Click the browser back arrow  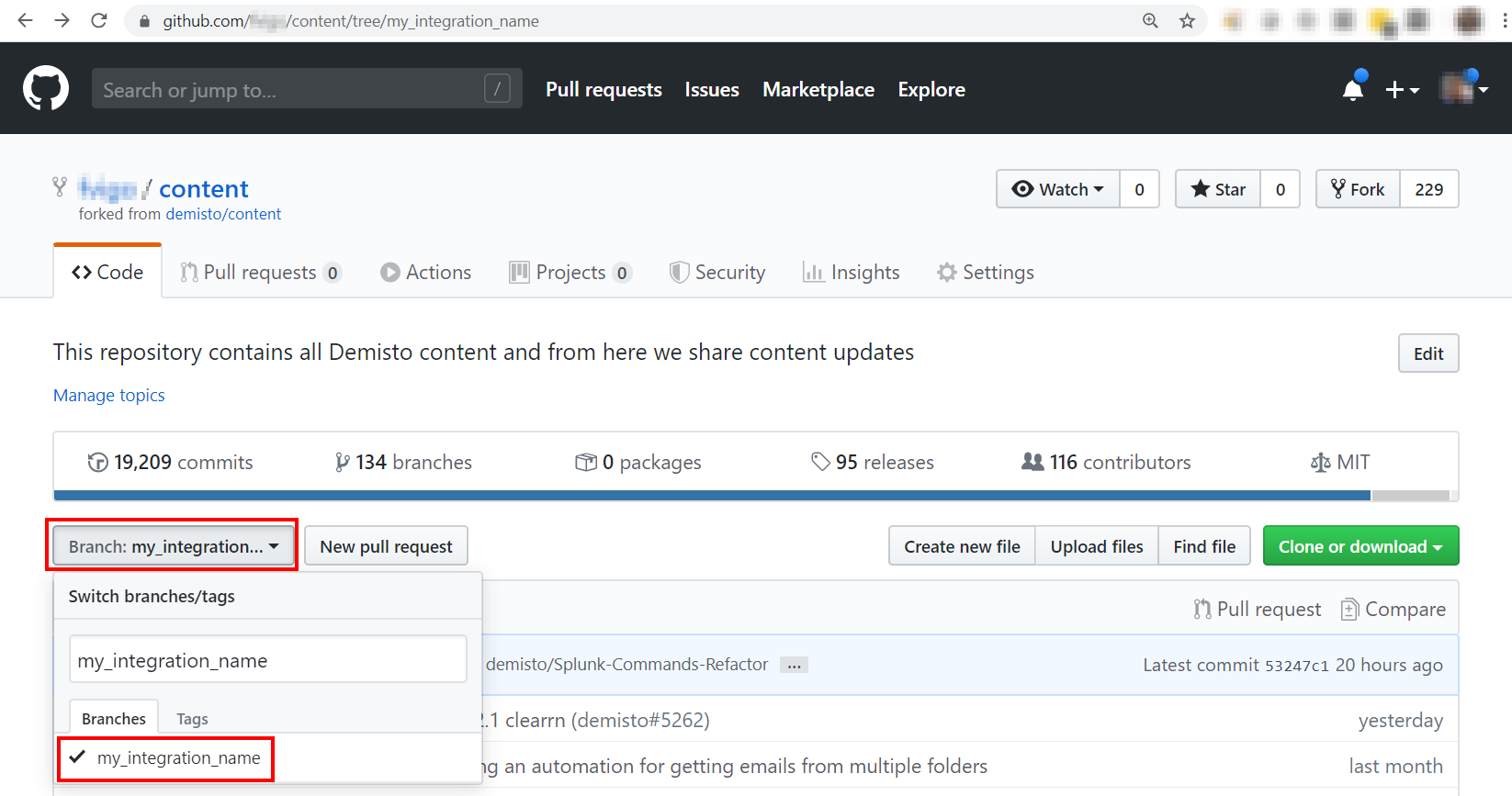tap(25, 21)
